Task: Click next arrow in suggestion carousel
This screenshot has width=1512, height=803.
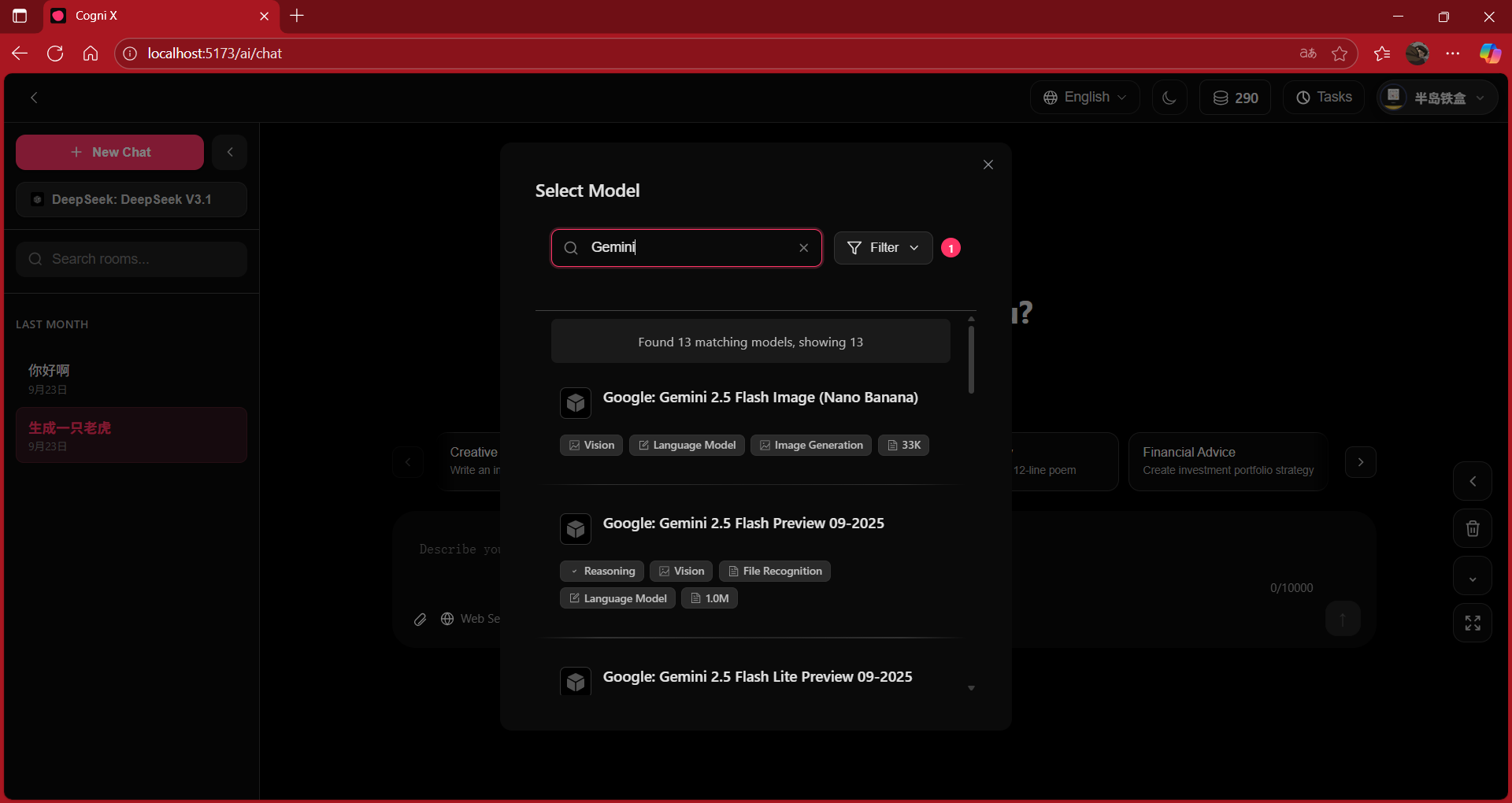Action: click(x=1360, y=462)
